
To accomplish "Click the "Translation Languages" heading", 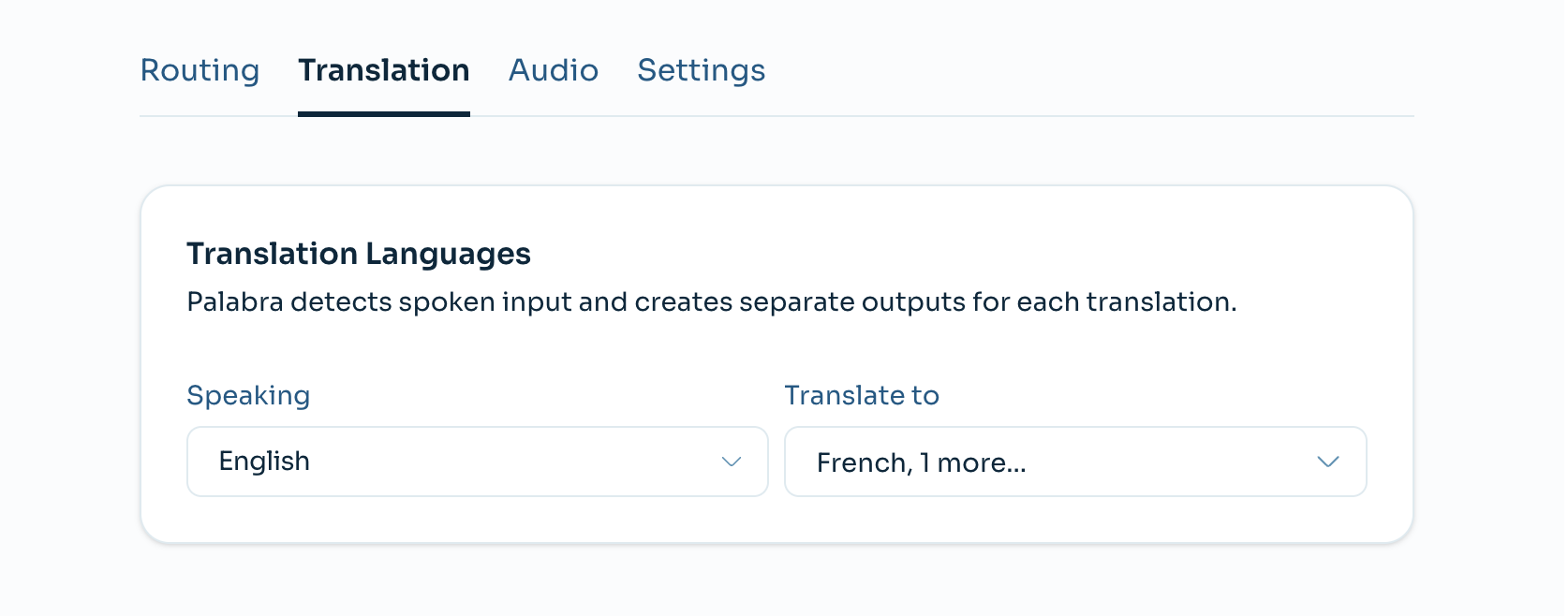I will tap(358, 254).
